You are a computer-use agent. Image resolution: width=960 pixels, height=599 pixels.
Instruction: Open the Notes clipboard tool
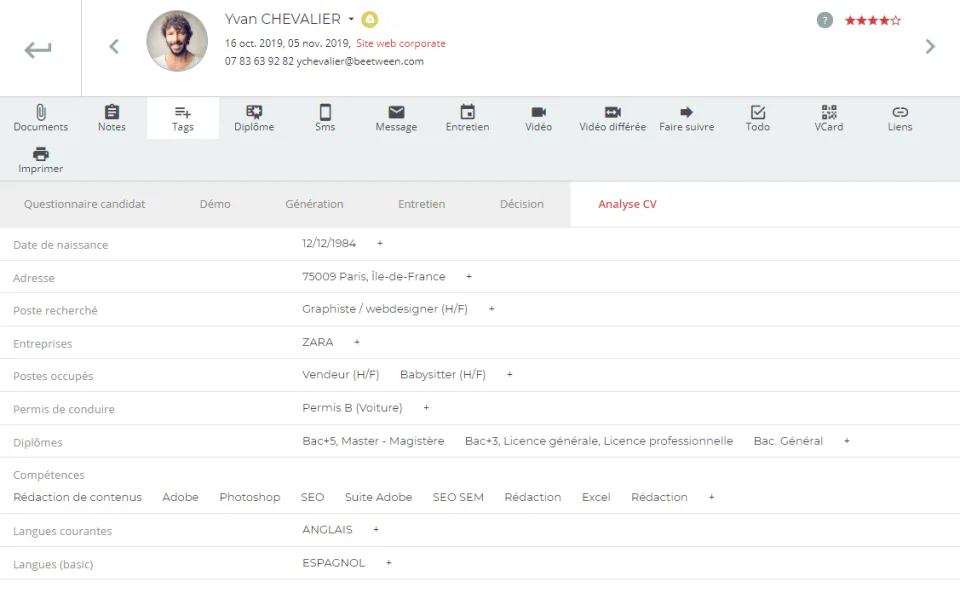tap(111, 118)
